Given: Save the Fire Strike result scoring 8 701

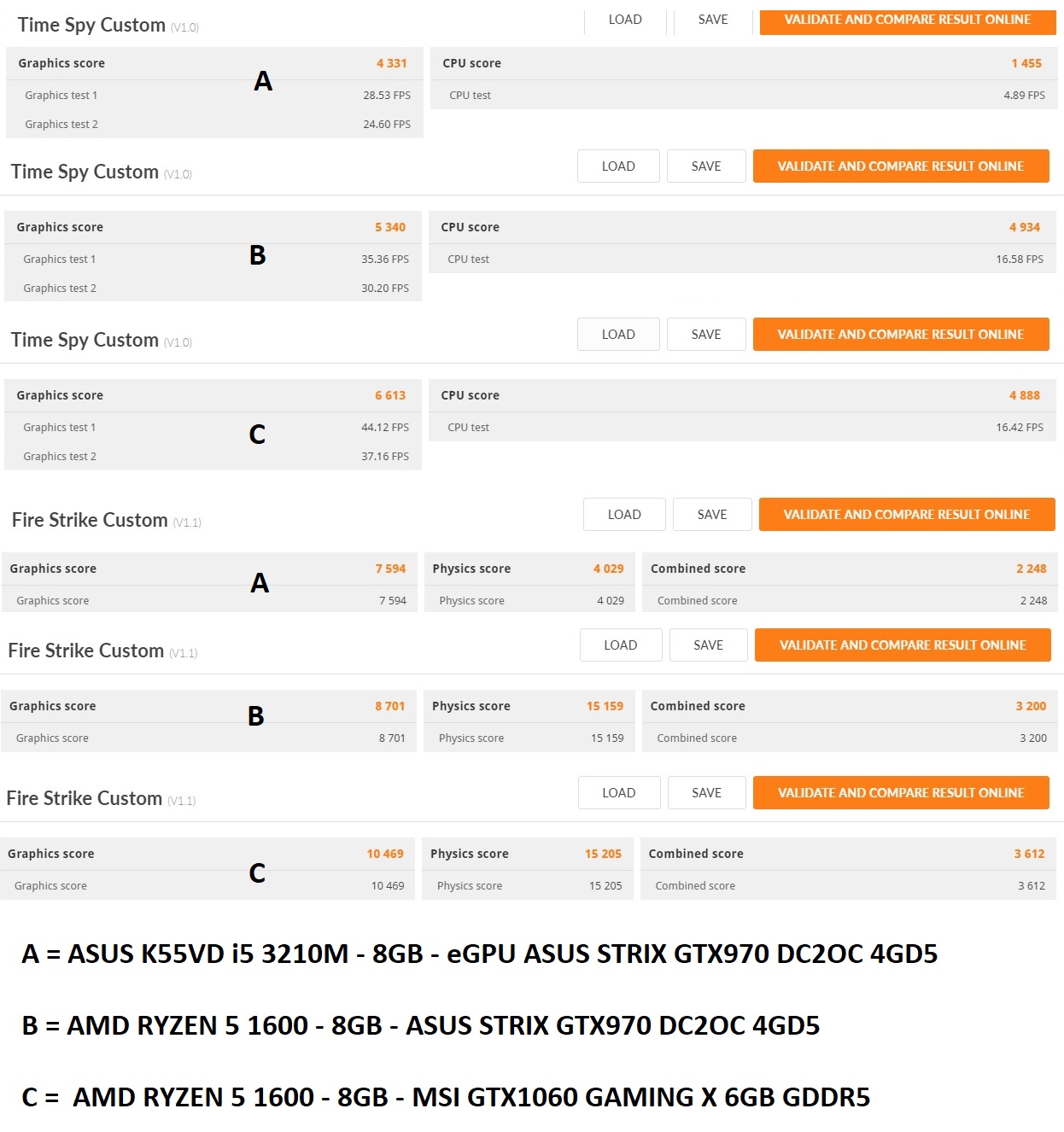Looking at the screenshot, I should click(709, 645).
